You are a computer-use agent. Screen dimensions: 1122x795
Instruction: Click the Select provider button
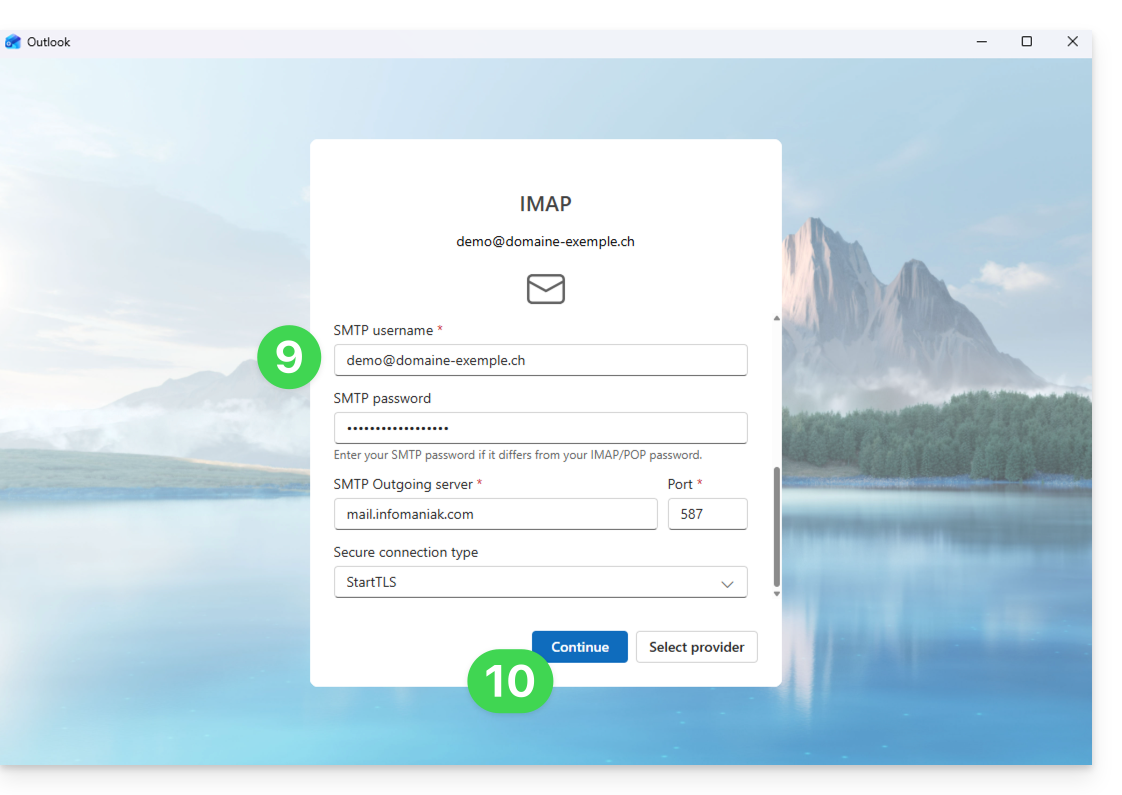[696, 647]
